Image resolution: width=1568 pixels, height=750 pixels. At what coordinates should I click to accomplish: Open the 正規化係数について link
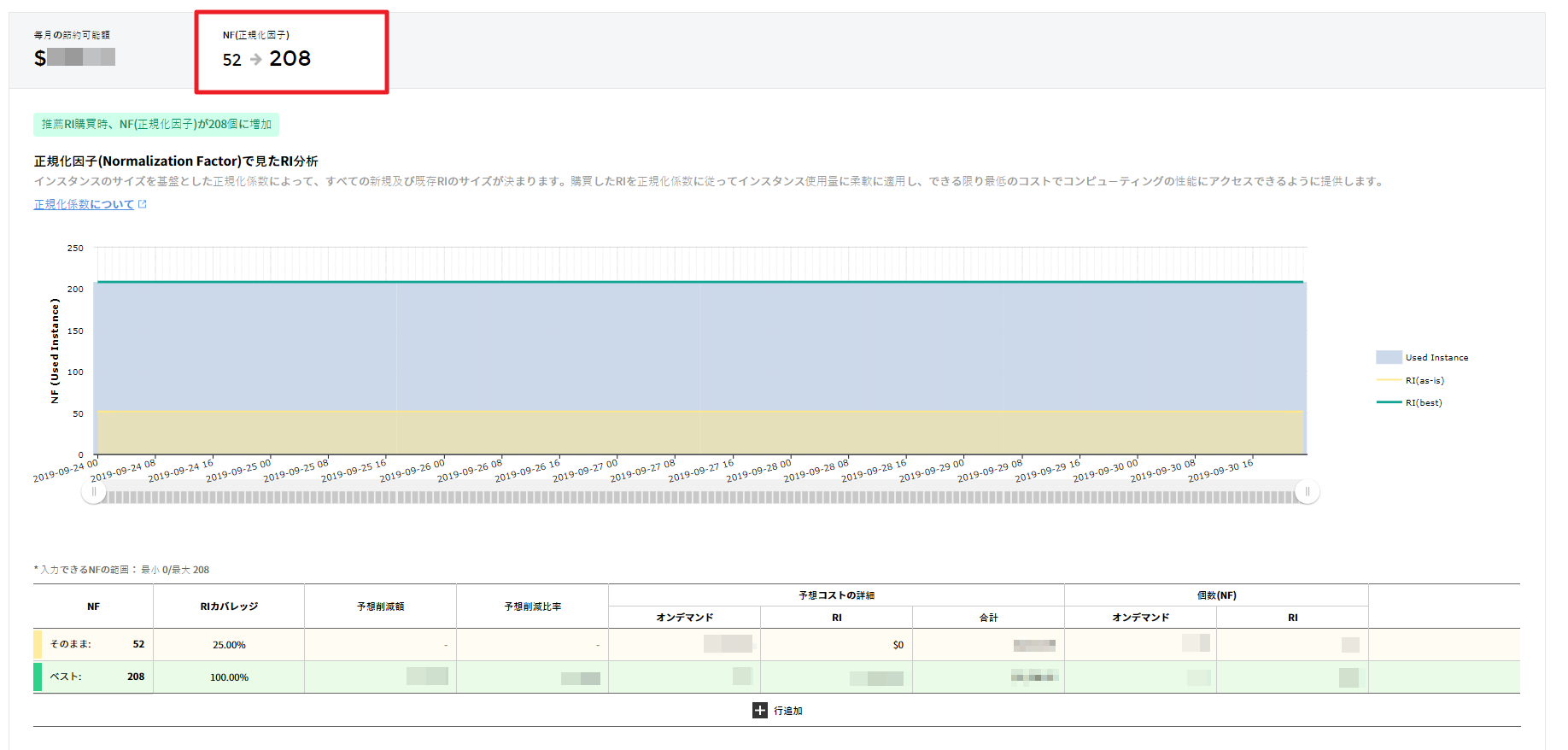[84, 204]
